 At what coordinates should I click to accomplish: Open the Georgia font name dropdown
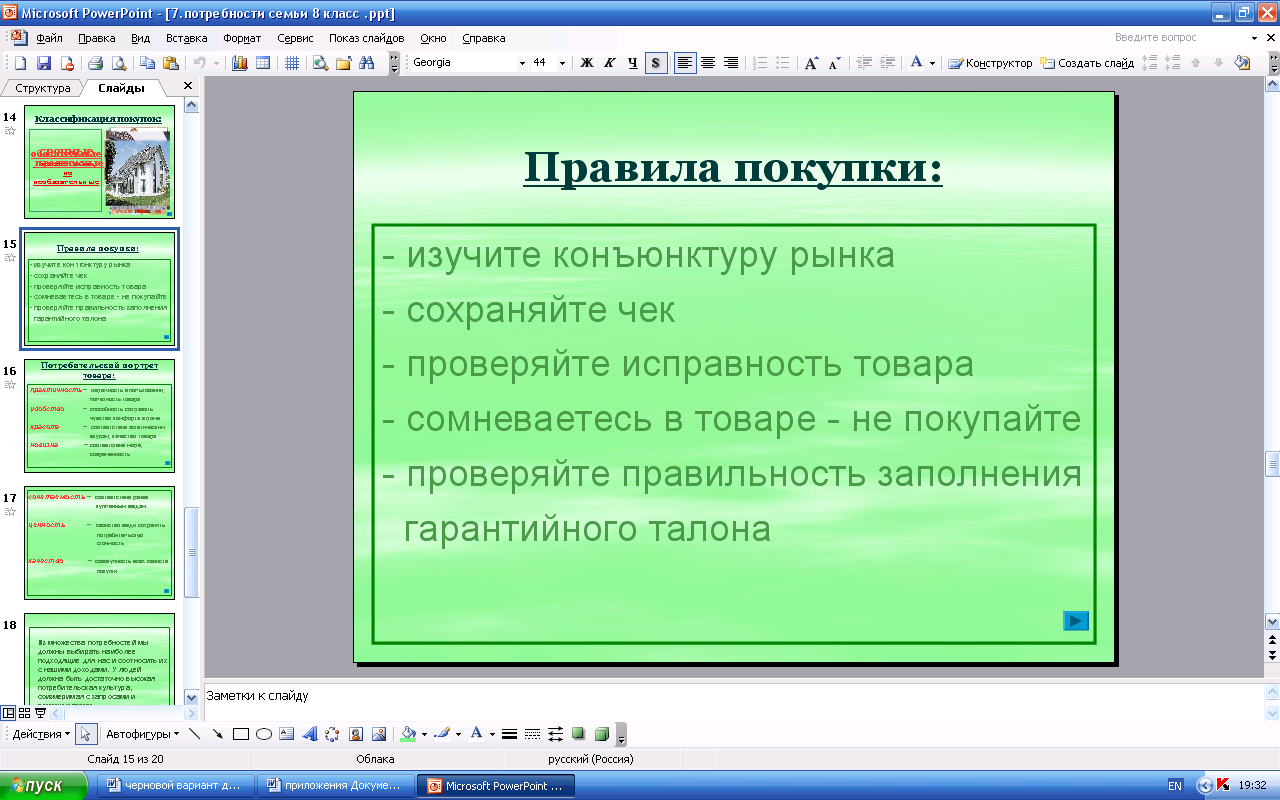point(522,63)
